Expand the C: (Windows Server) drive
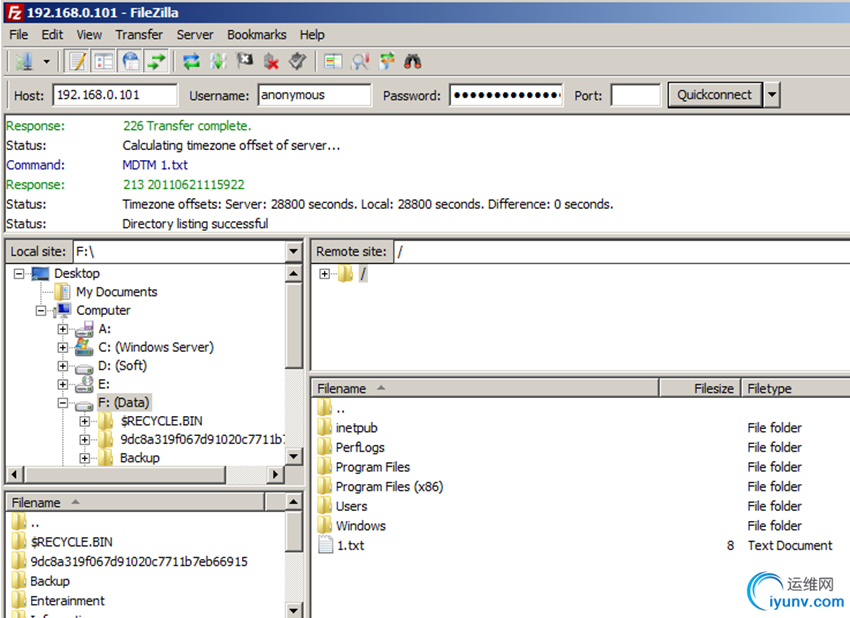This screenshot has height=618, width=850. (x=63, y=347)
